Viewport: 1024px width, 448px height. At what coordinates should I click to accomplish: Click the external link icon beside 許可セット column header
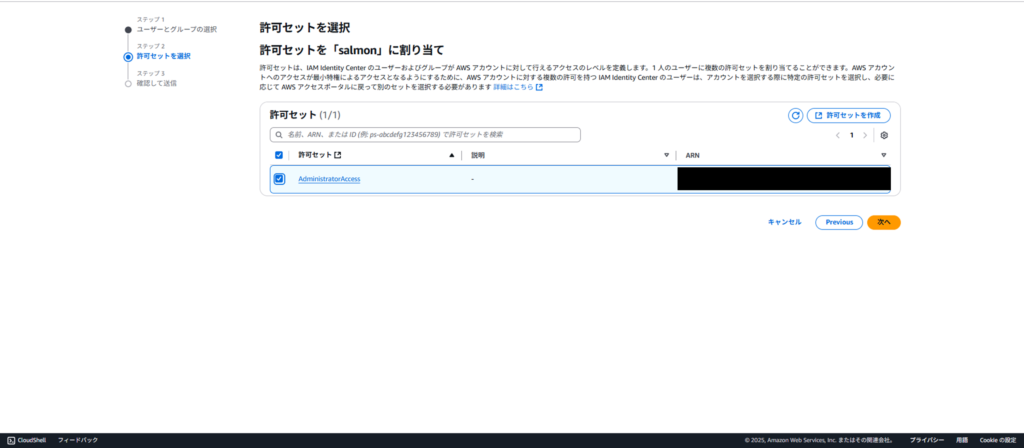(338, 155)
